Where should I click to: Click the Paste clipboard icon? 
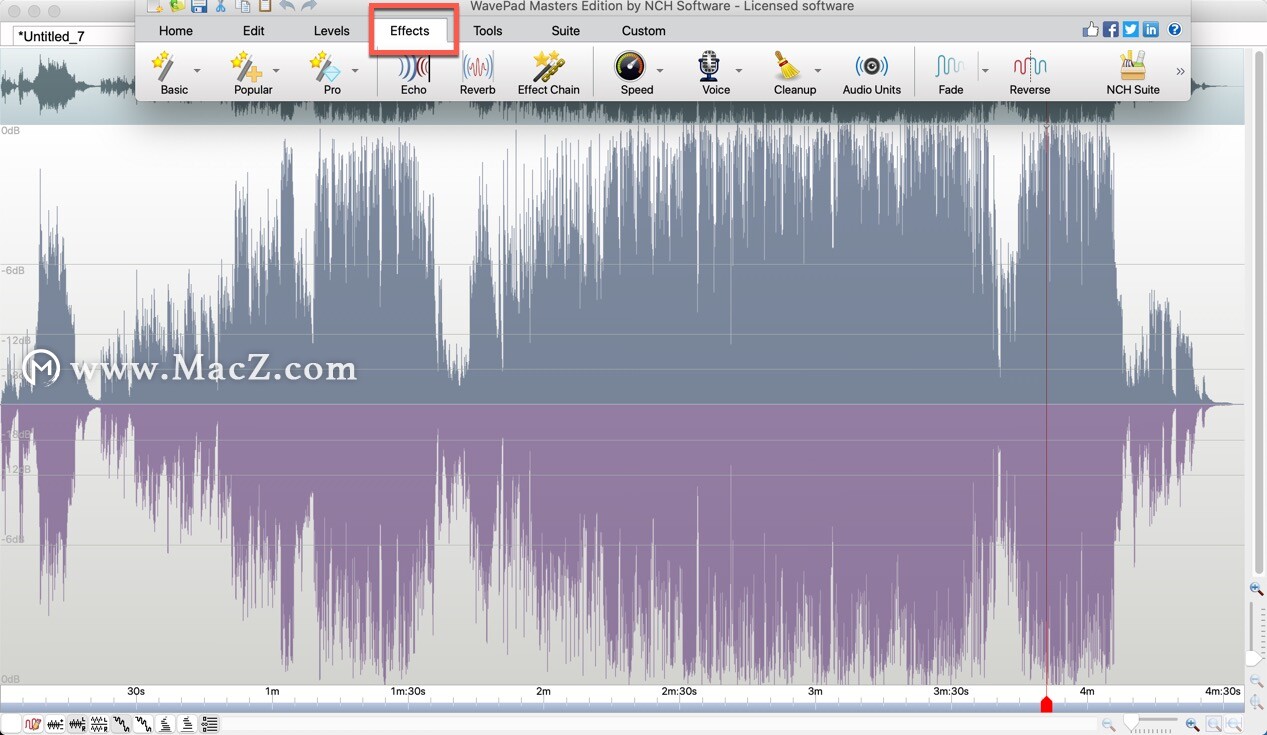coord(265,6)
